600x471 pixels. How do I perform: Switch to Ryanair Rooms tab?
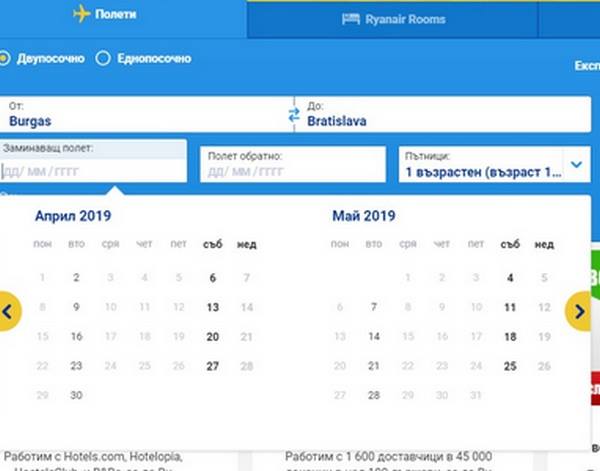pos(393,19)
